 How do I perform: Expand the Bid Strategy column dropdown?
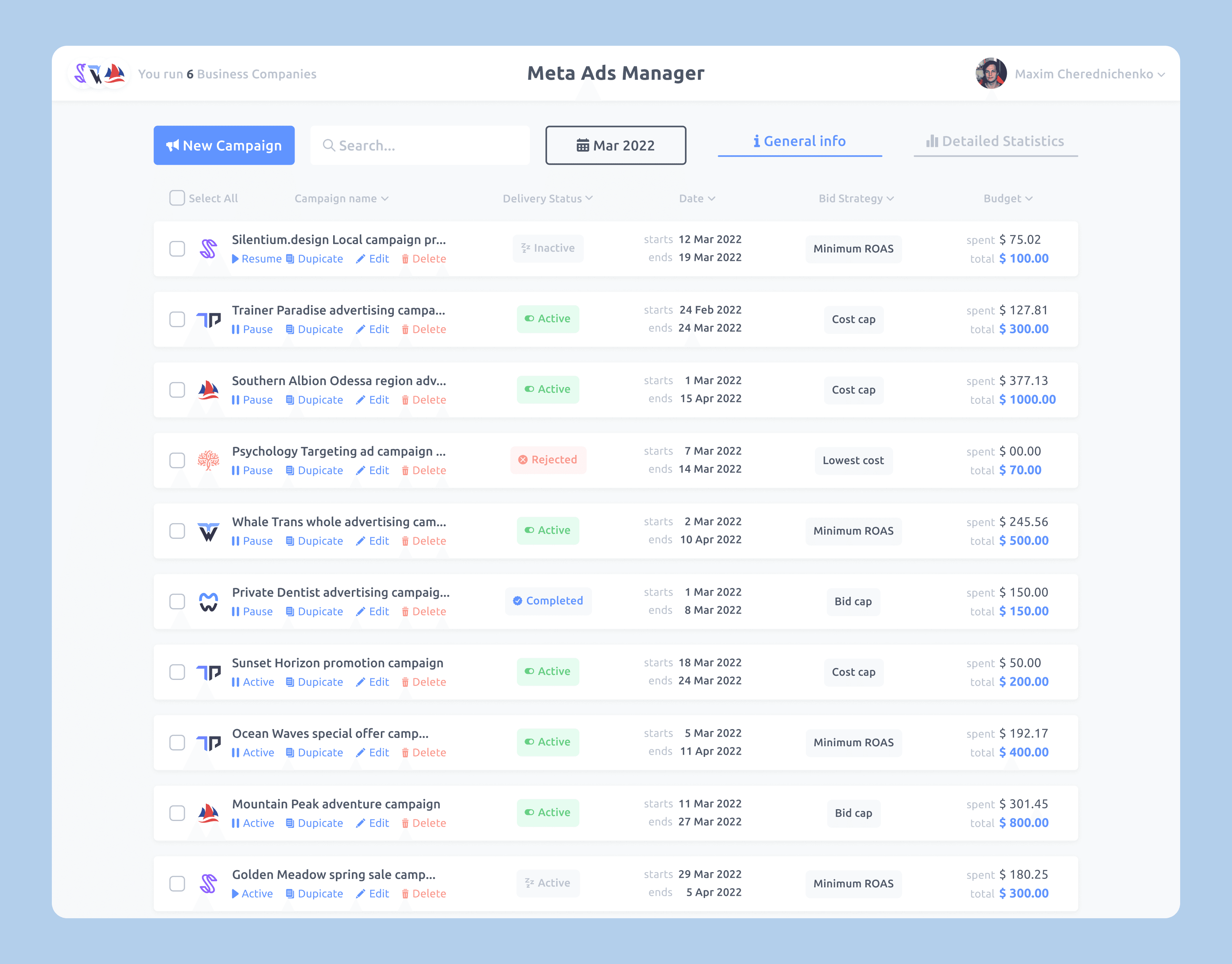click(x=856, y=198)
